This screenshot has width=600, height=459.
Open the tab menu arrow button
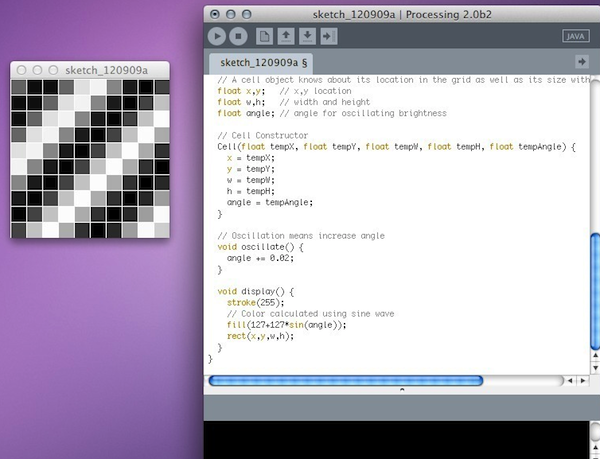[x=582, y=62]
